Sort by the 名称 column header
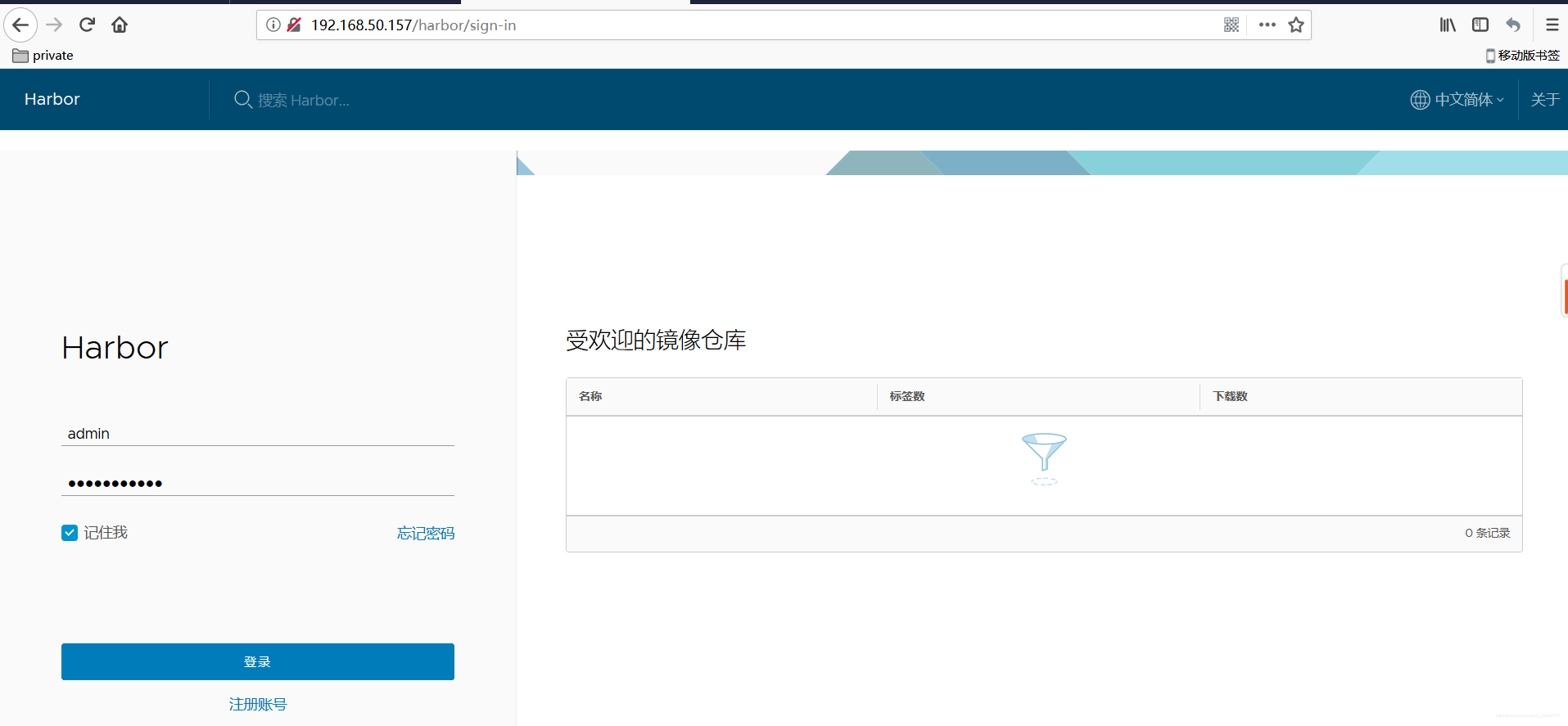Screen dimensions: 1568x726 tap(590, 396)
